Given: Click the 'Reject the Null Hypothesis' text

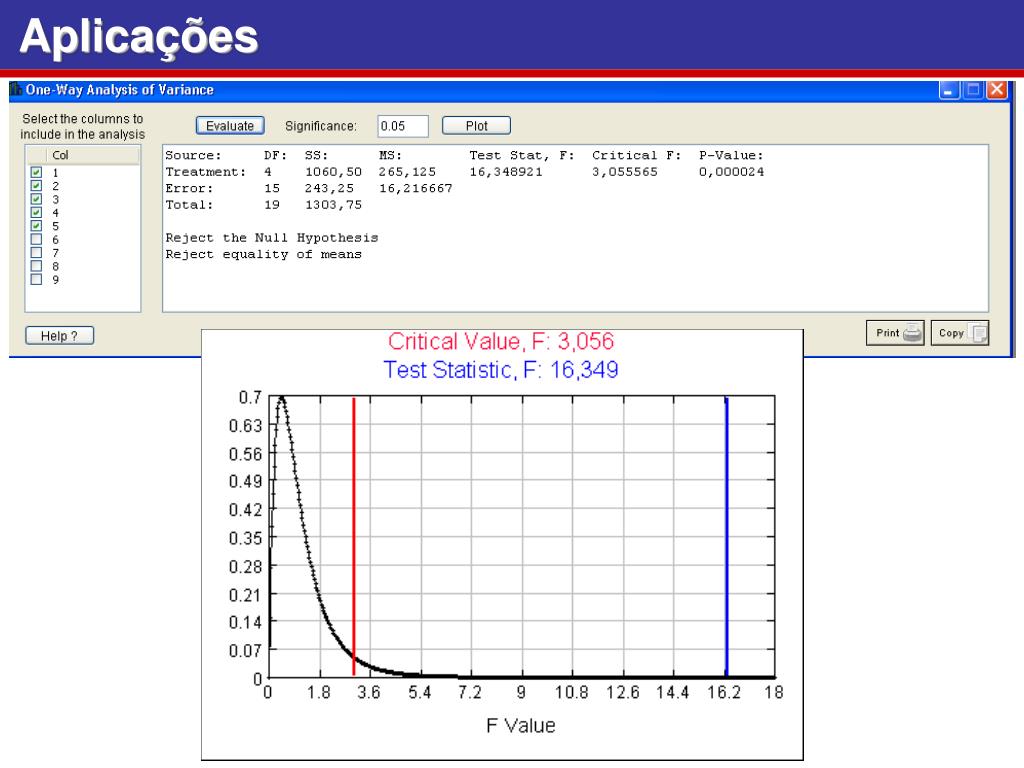Looking at the screenshot, I should click(x=272, y=238).
